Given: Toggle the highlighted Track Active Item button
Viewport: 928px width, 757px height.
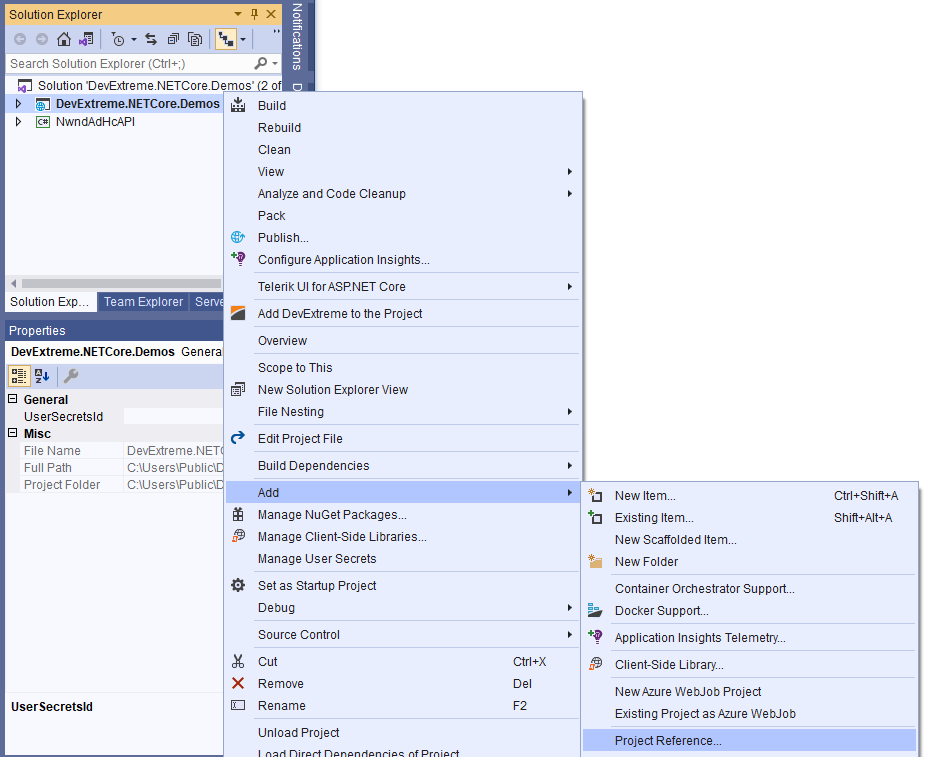Looking at the screenshot, I should pos(225,40).
